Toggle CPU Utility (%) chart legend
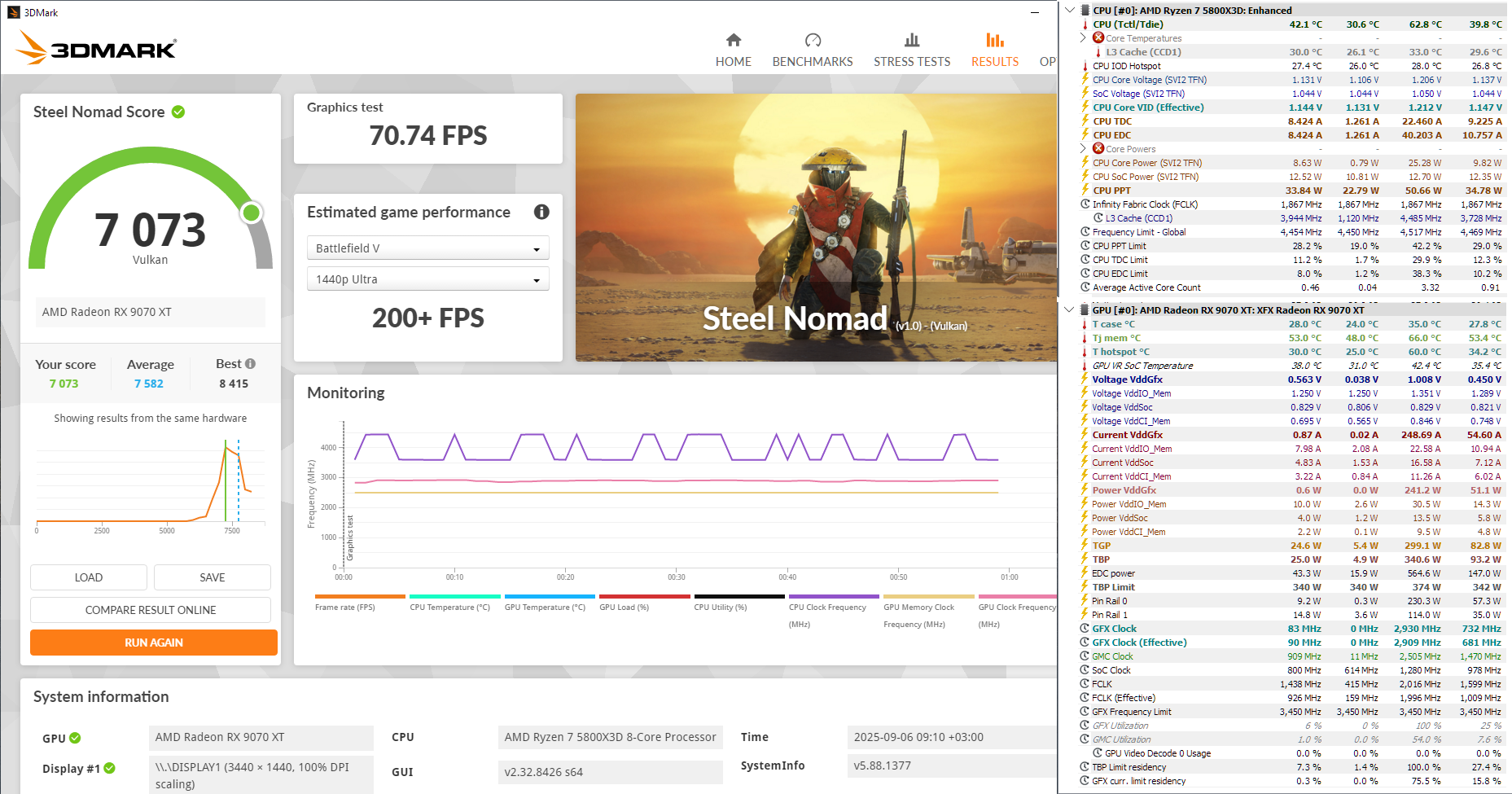 [x=738, y=603]
